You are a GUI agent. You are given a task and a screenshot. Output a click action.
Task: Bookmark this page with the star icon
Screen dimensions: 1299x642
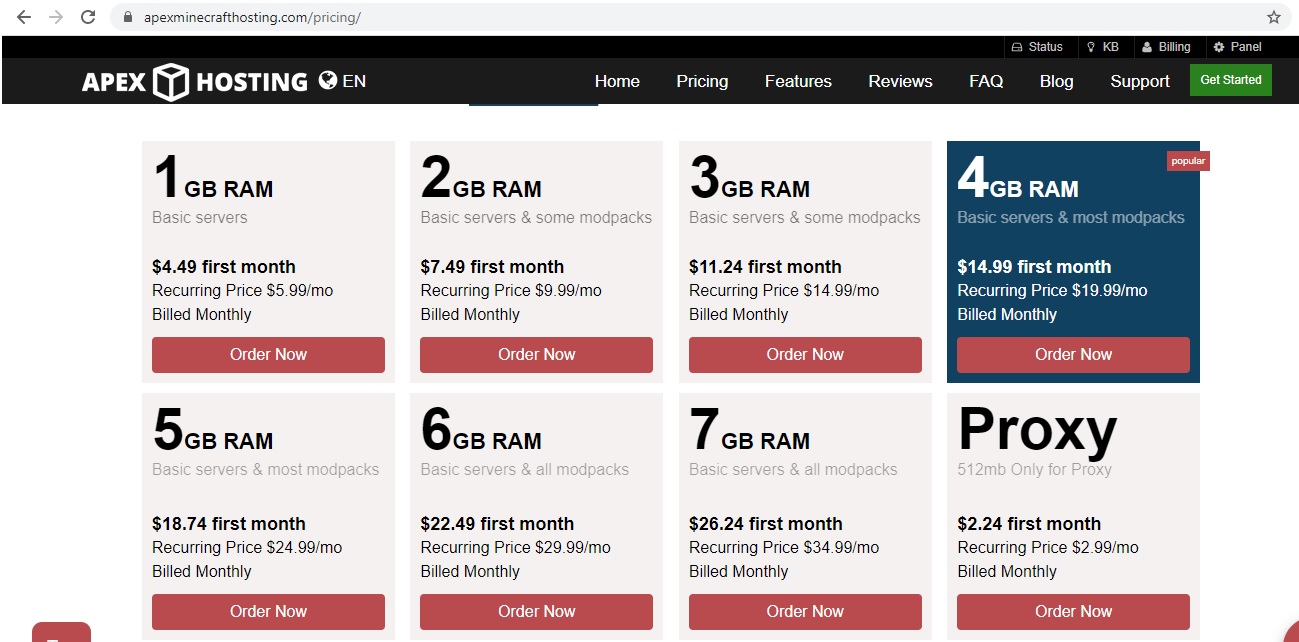[1273, 17]
